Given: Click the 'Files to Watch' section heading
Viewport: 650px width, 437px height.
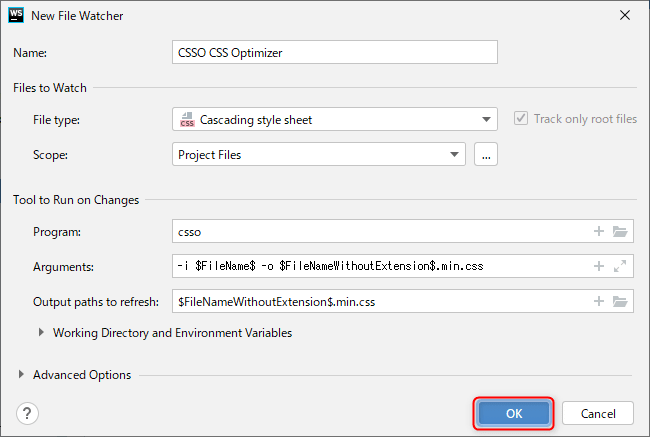Looking at the screenshot, I should pos(50,88).
